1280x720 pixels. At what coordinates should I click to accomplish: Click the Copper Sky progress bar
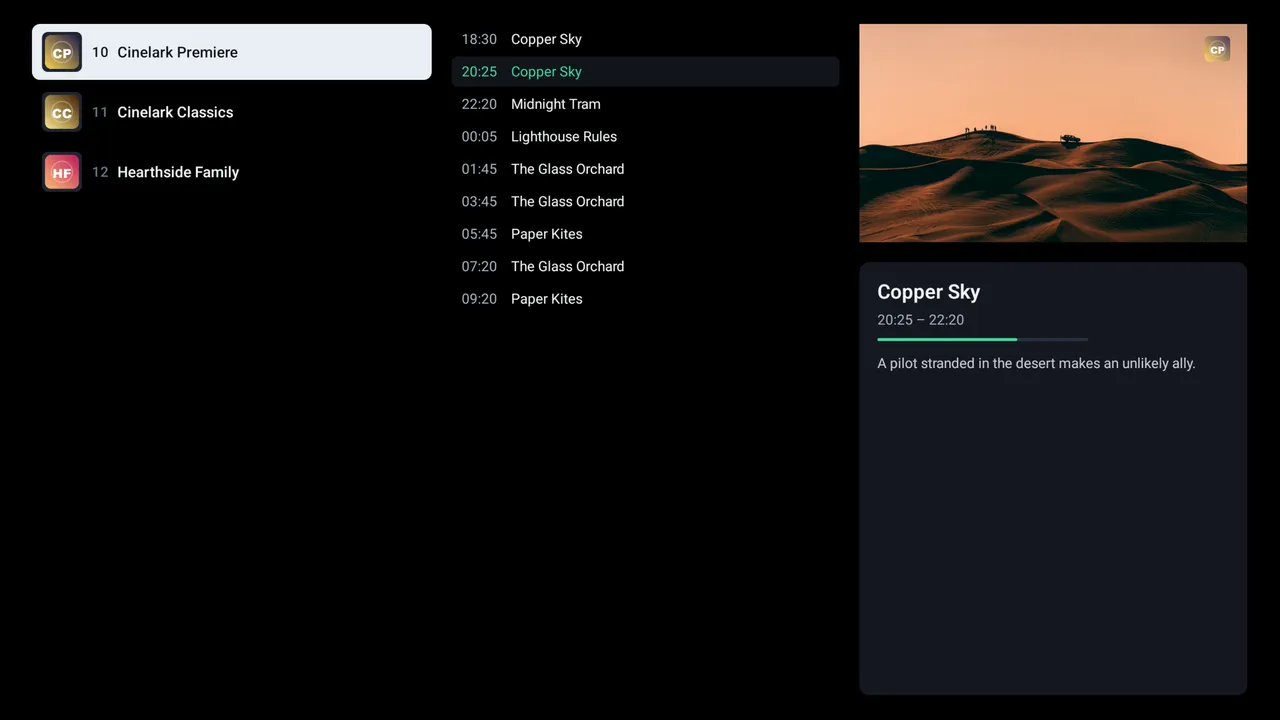point(982,340)
